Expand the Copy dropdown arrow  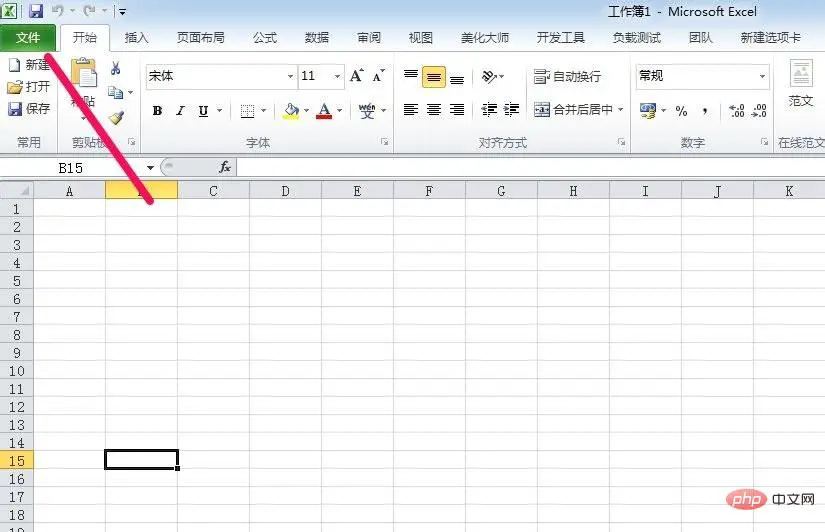130,93
